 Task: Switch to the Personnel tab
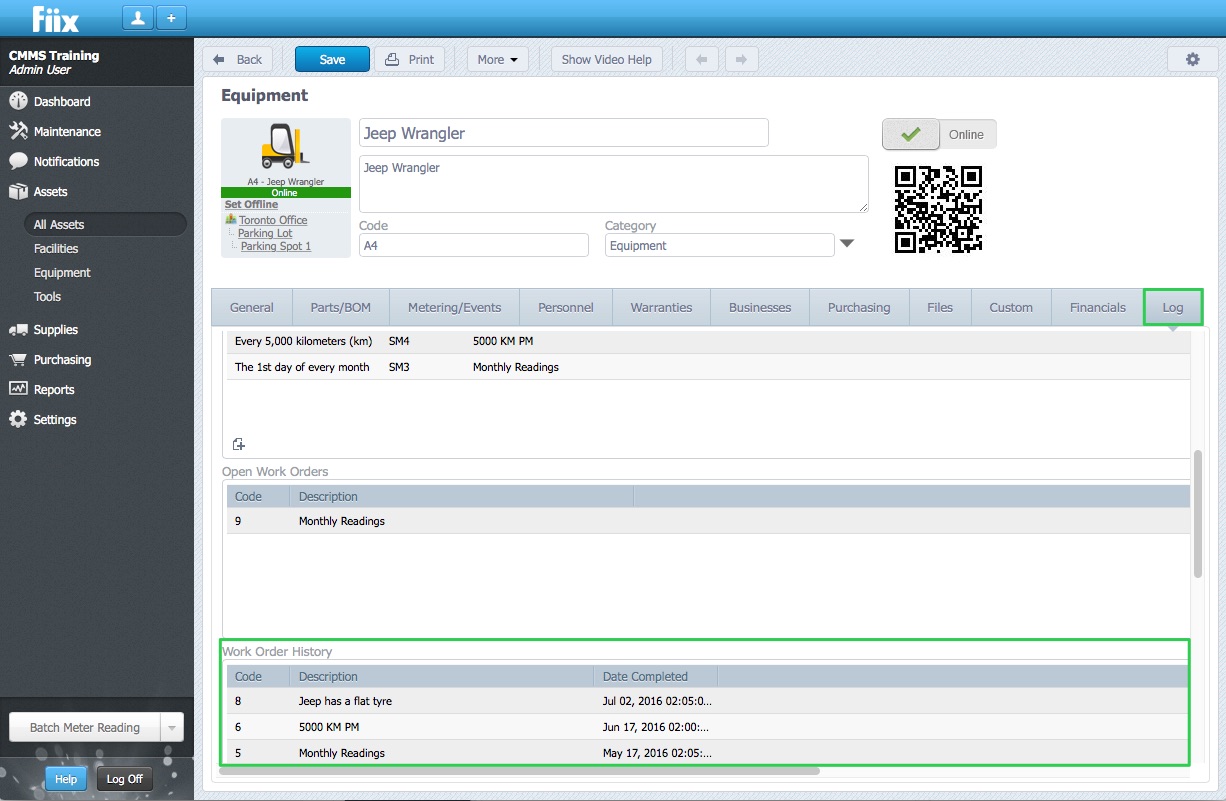[566, 308]
